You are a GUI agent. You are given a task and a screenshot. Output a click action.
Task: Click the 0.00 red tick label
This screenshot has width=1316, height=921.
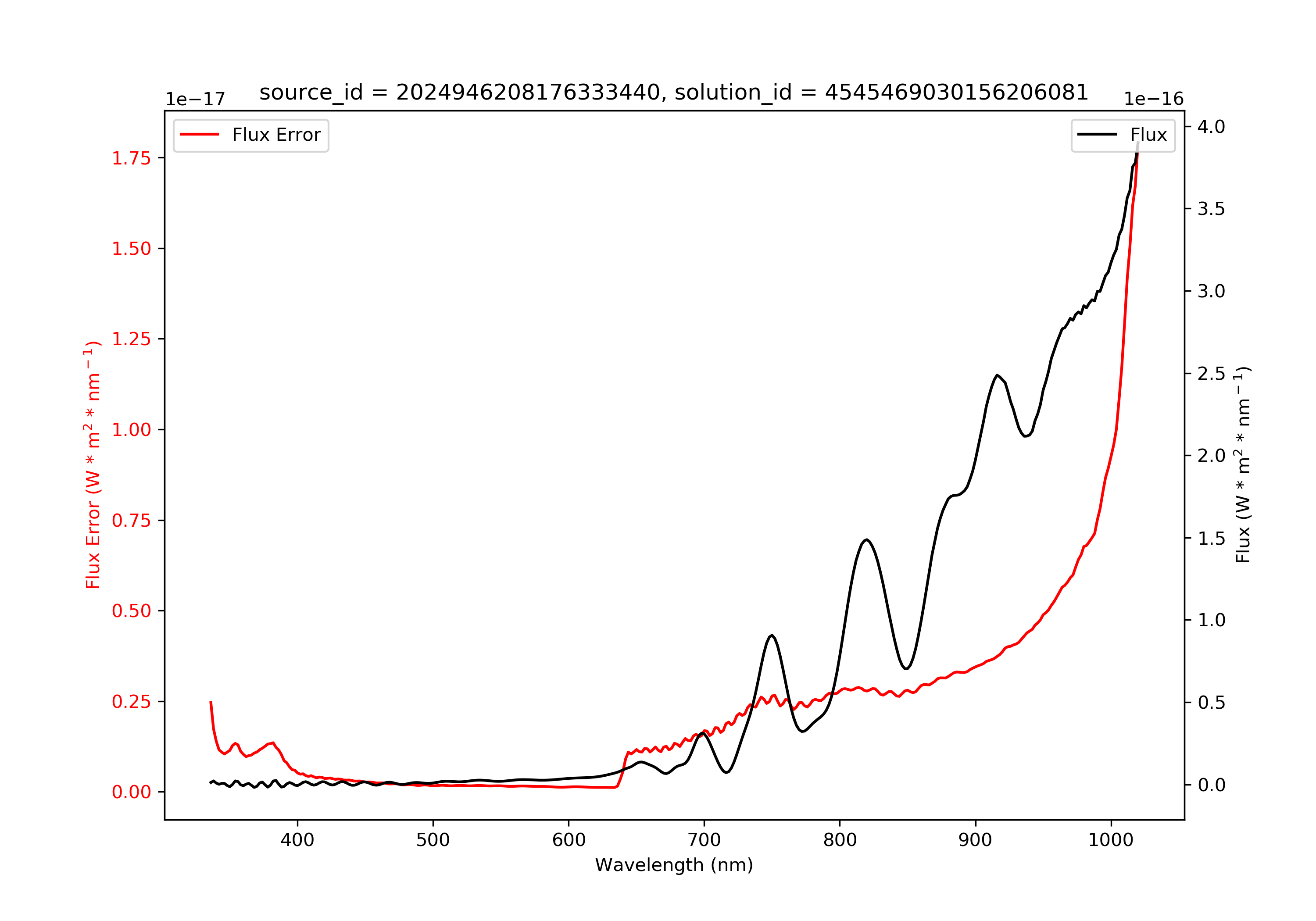coord(131,792)
